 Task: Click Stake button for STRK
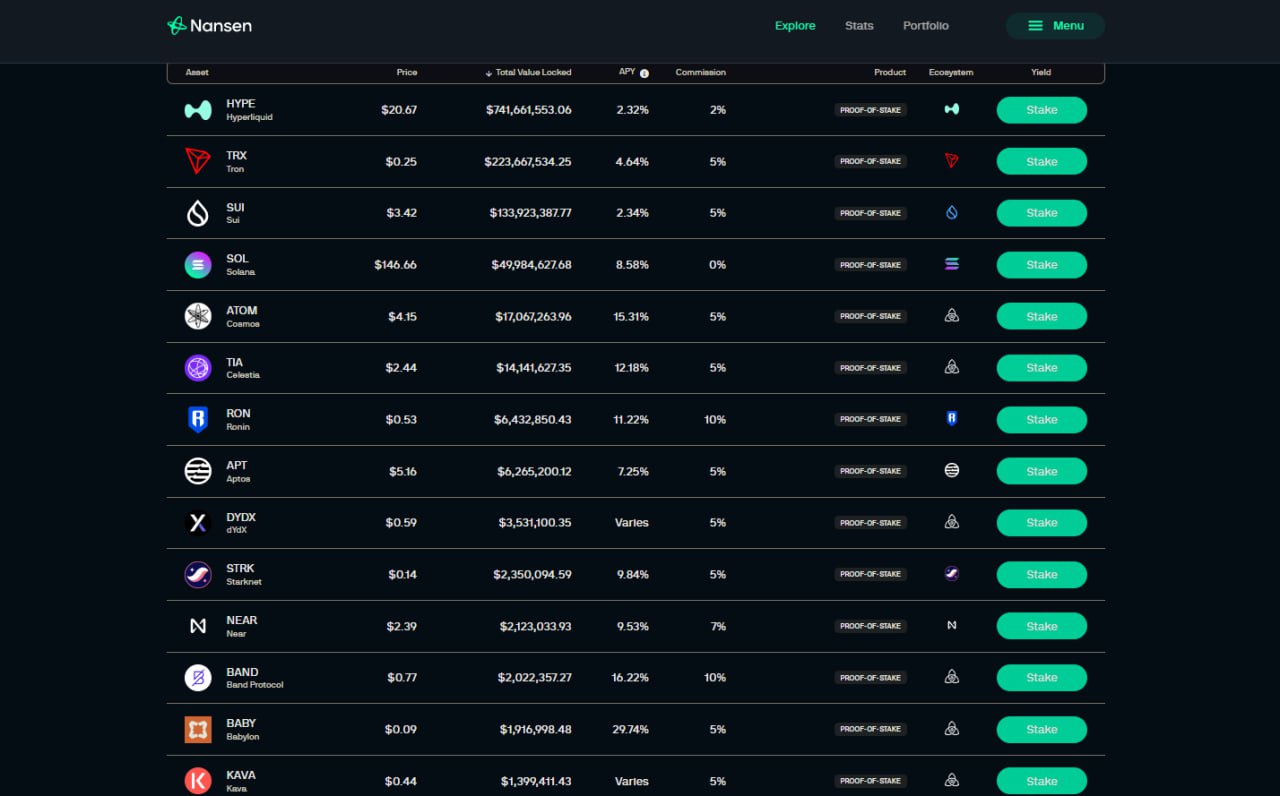(x=1042, y=575)
